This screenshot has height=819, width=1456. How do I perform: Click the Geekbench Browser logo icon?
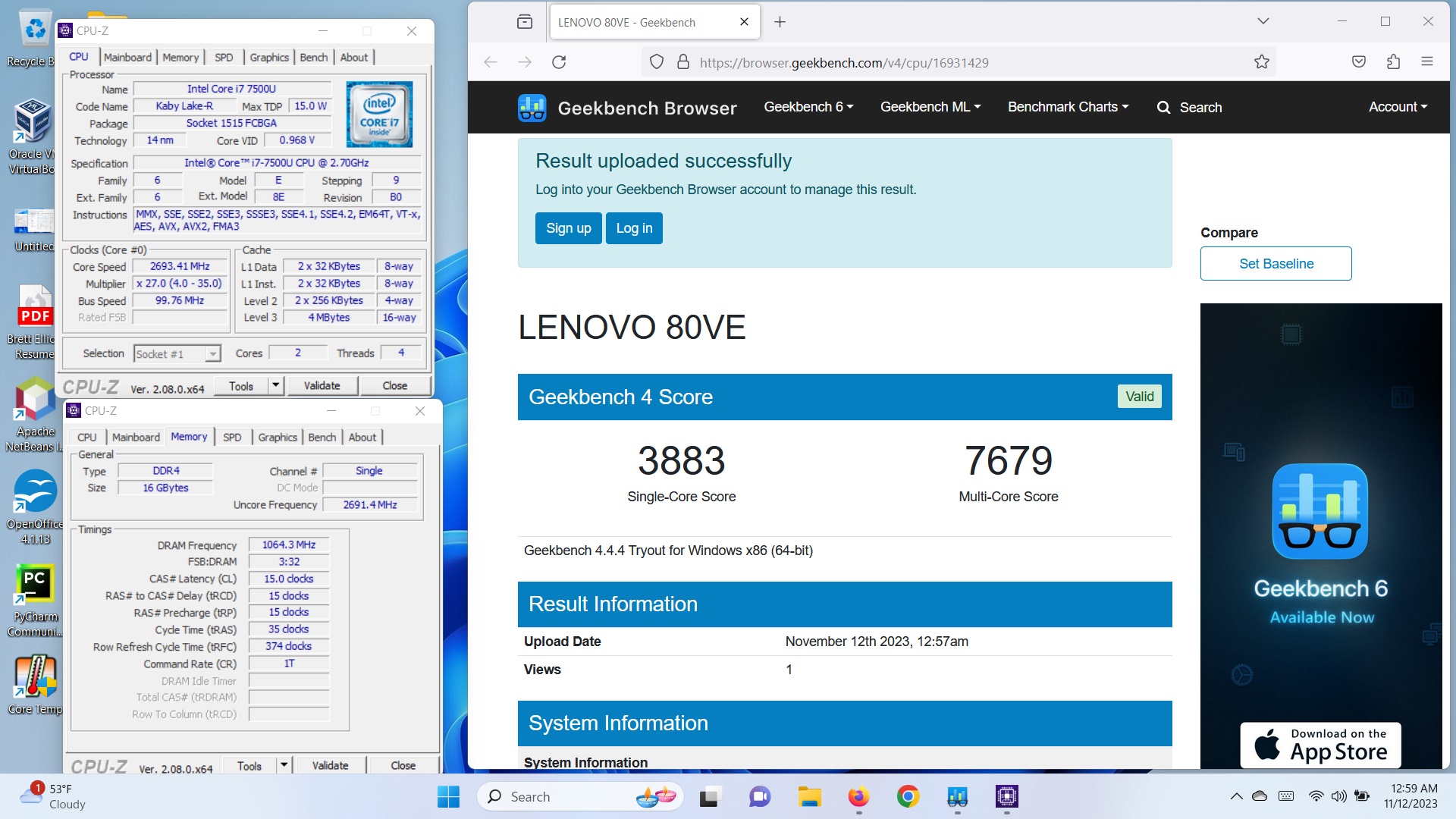point(532,108)
